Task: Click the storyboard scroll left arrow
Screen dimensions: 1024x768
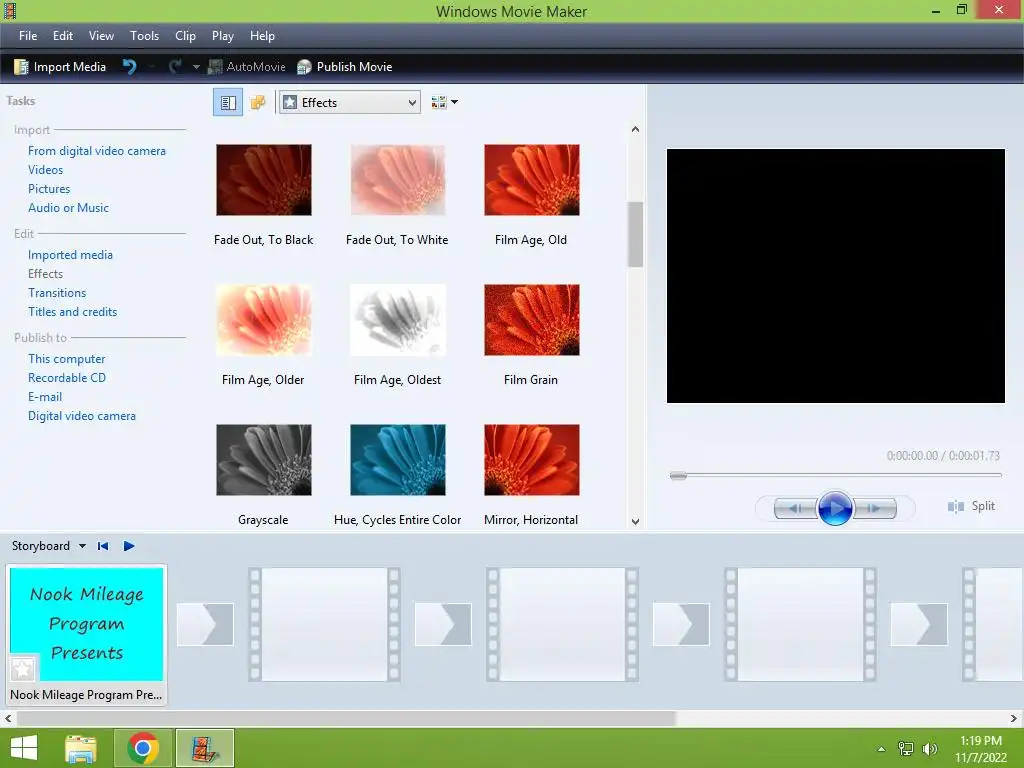Action: point(8,718)
